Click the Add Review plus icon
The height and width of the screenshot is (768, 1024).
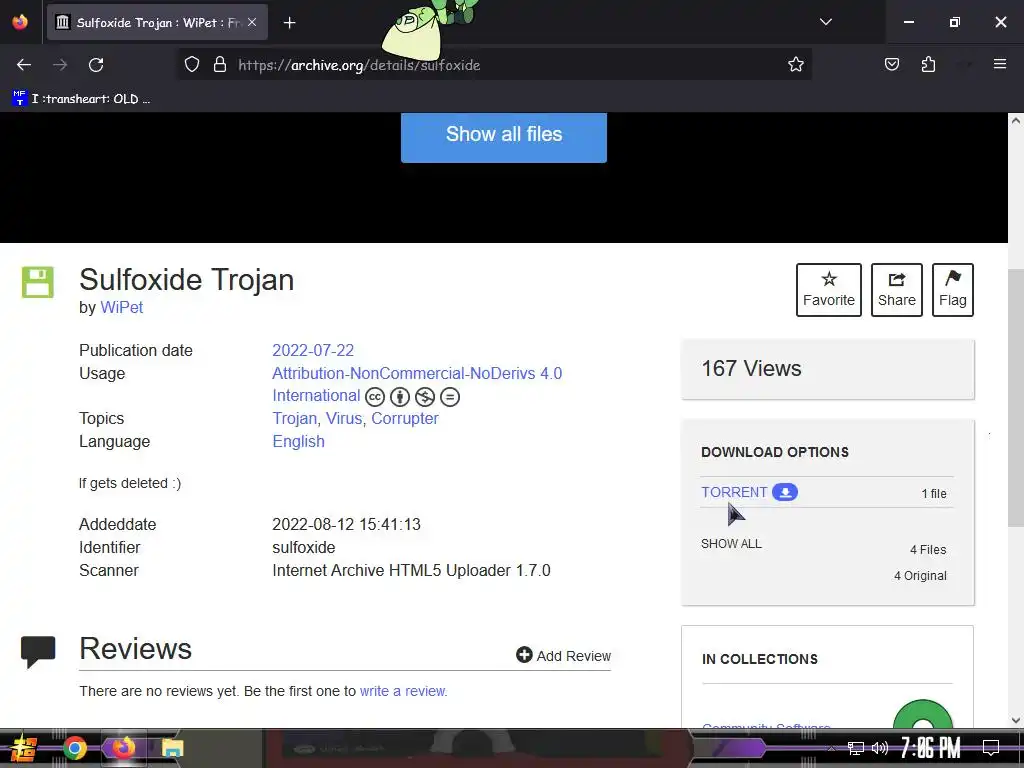click(524, 654)
